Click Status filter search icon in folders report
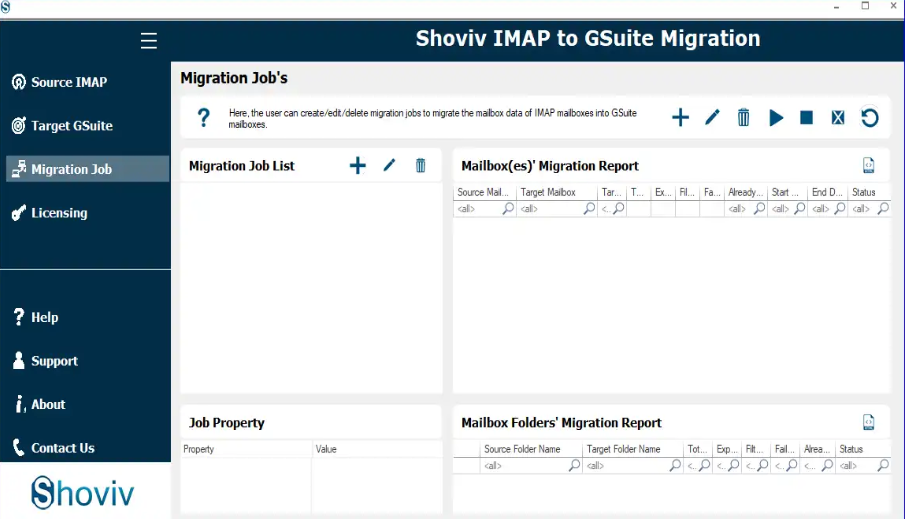Image resolution: width=905 pixels, height=519 pixels. point(883,465)
